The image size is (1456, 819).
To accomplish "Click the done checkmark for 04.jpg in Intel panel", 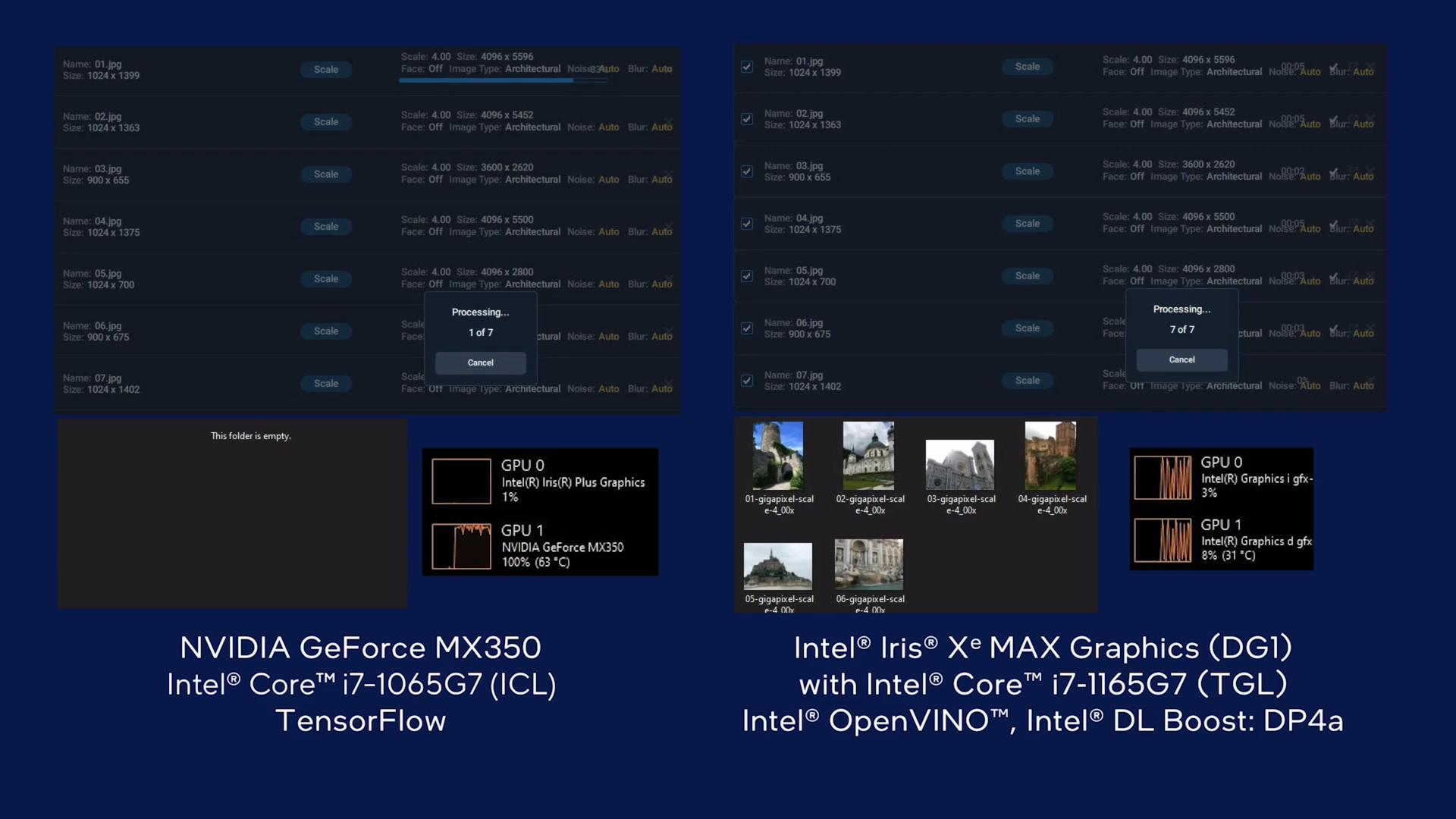I will tap(1334, 224).
